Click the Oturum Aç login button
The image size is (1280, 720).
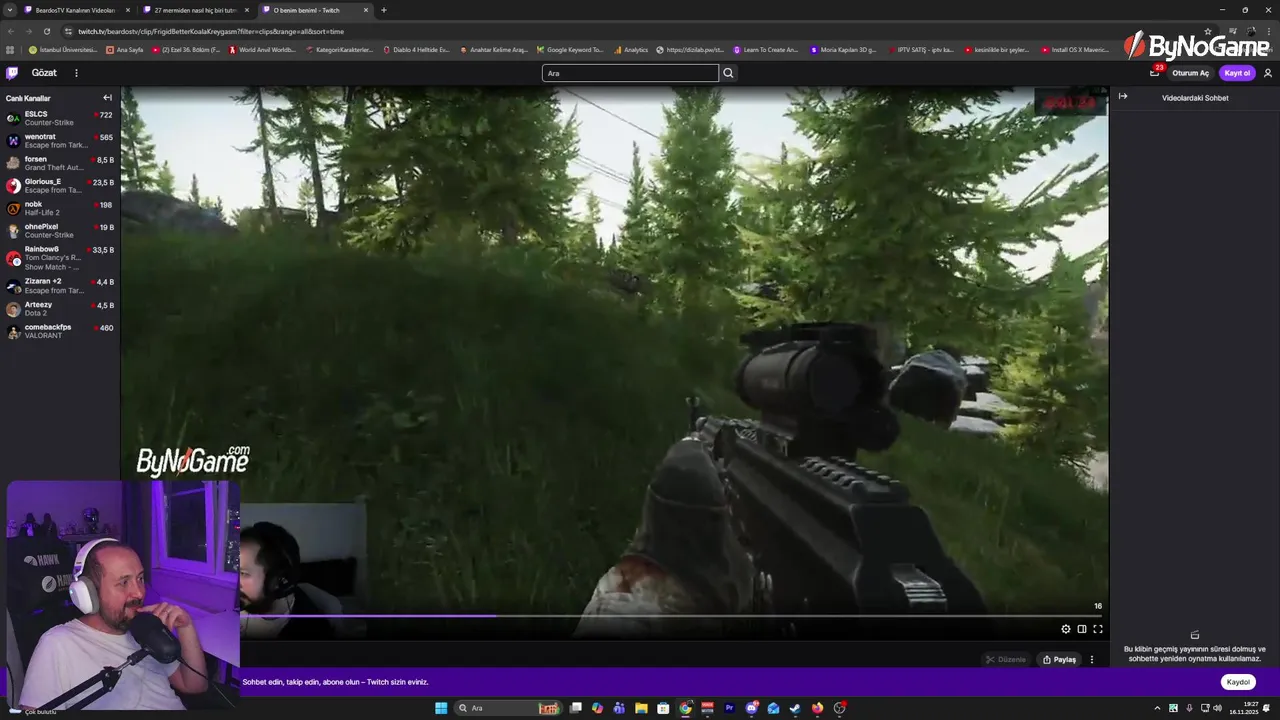1191,73
